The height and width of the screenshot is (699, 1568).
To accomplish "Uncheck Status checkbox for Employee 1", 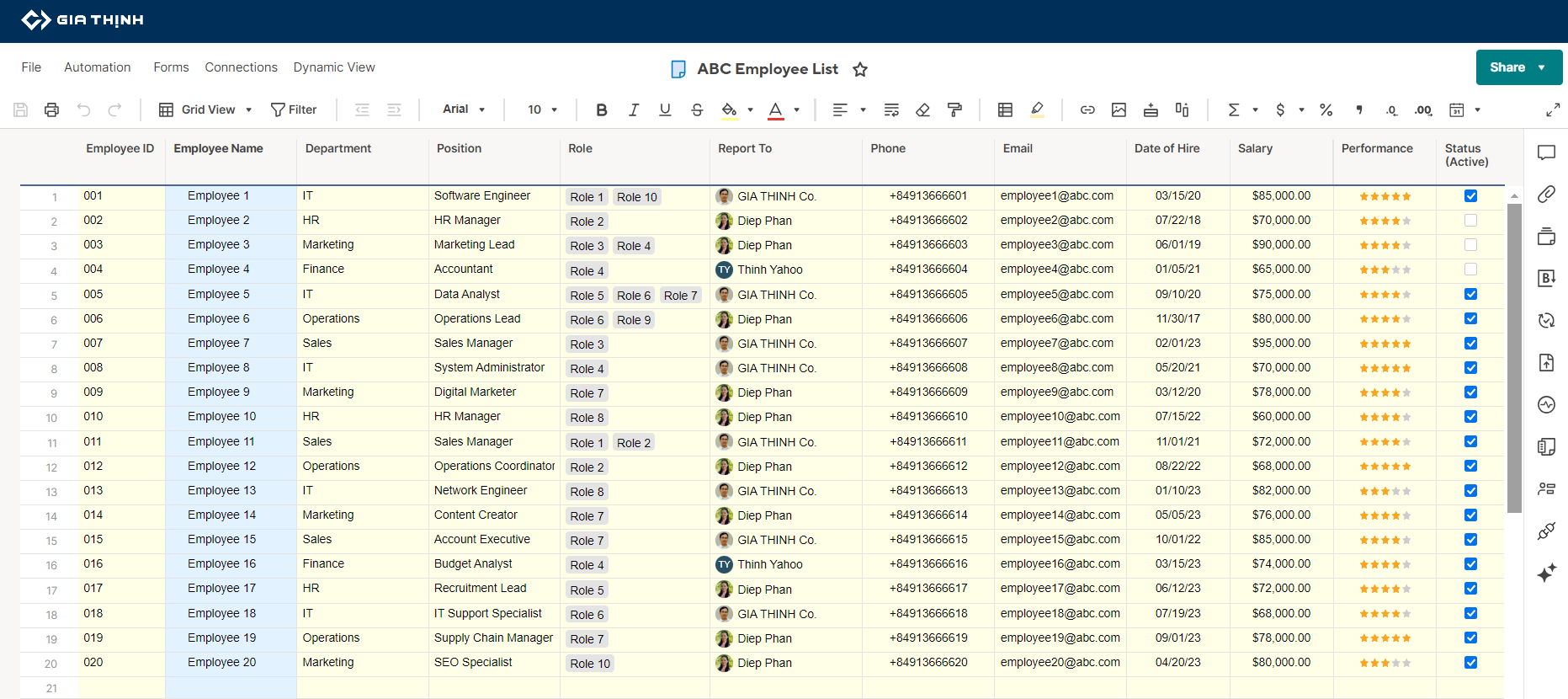I will tap(1470, 196).
